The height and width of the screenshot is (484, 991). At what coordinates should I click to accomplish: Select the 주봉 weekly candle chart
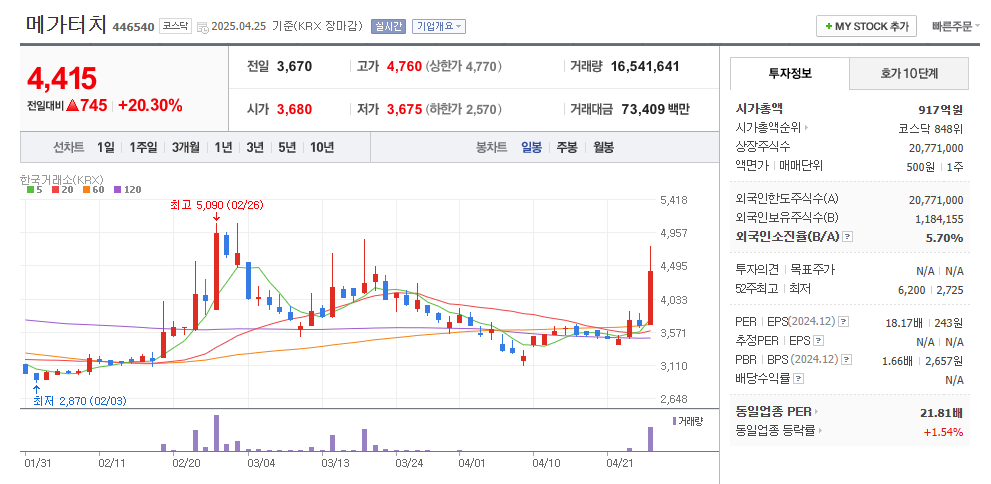point(567,147)
